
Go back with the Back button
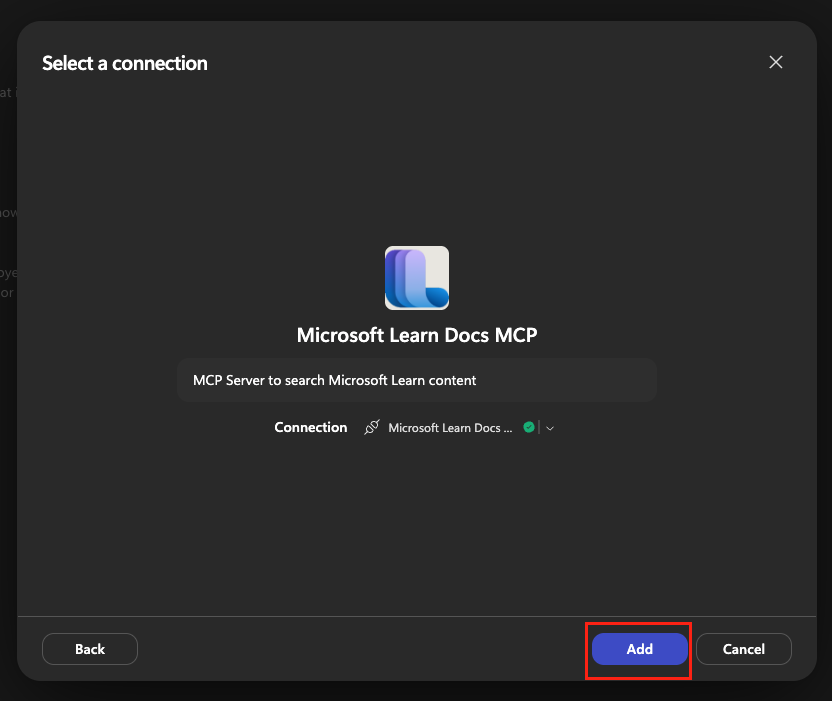click(90, 649)
